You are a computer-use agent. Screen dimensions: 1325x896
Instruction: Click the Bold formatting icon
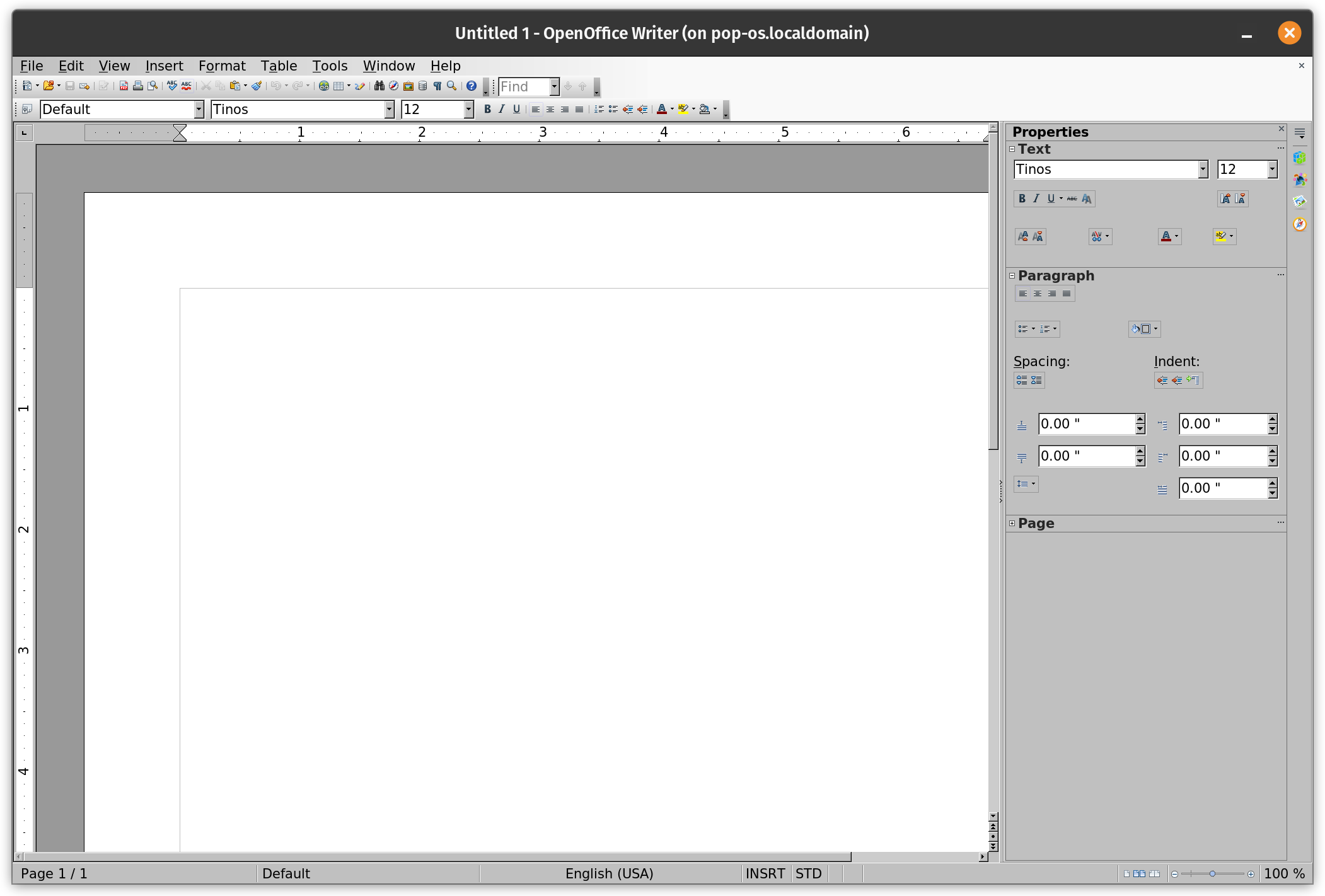pos(484,109)
